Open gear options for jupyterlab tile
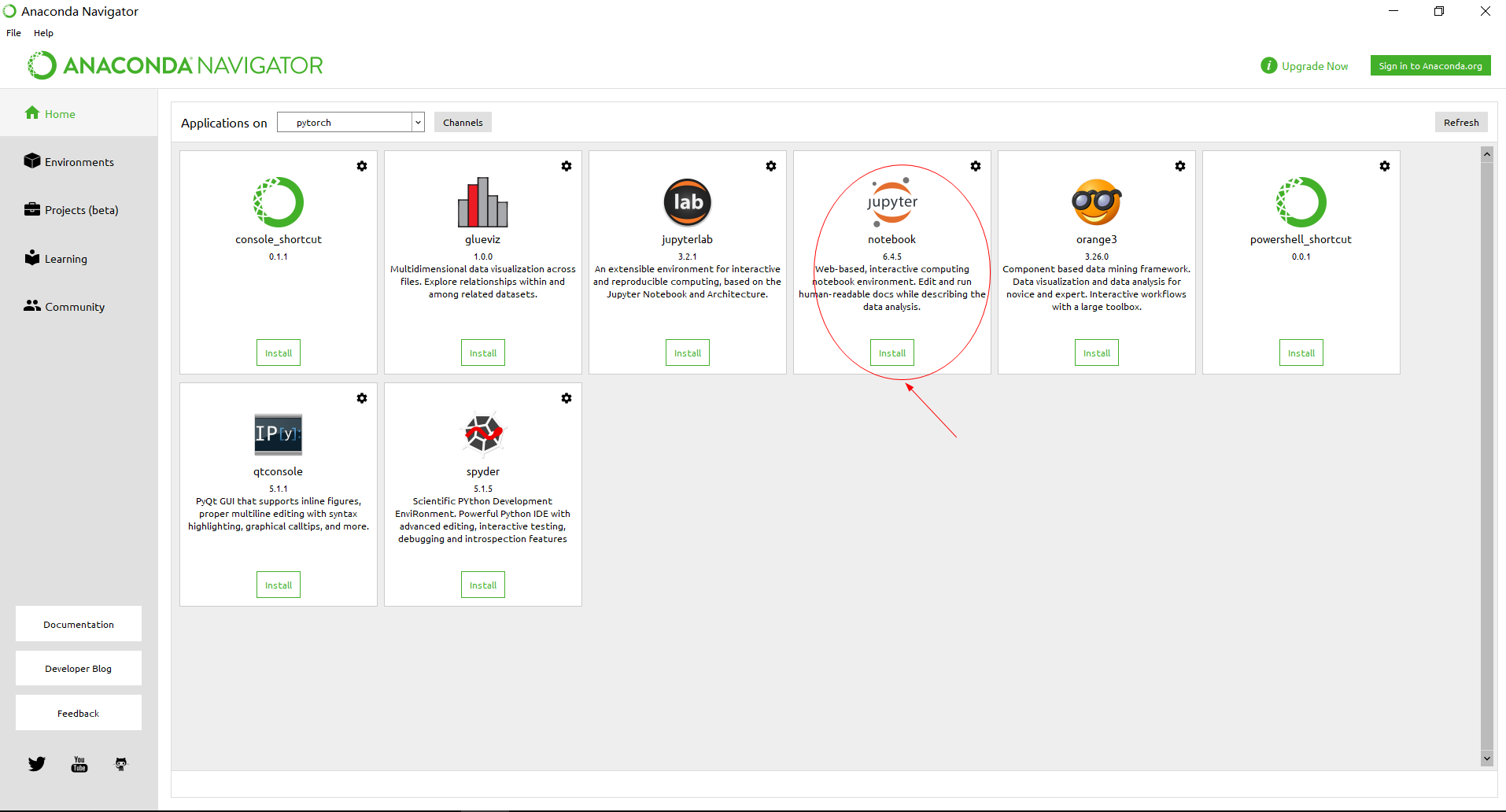 771,166
